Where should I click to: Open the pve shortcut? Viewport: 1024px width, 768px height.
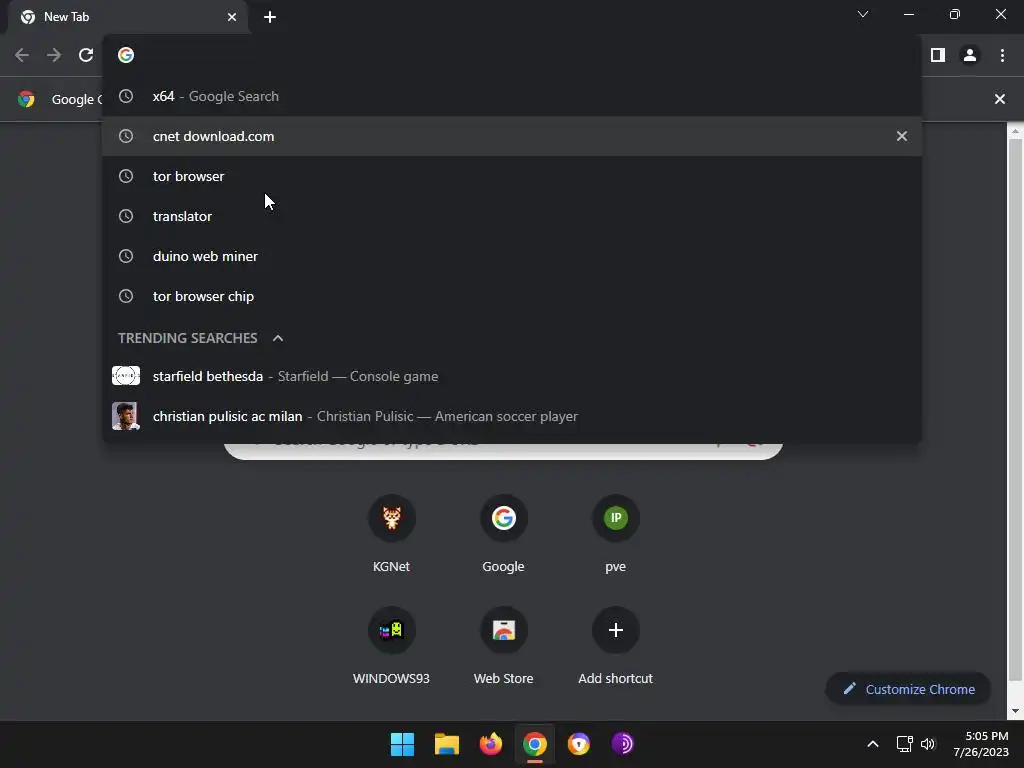click(x=615, y=534)
